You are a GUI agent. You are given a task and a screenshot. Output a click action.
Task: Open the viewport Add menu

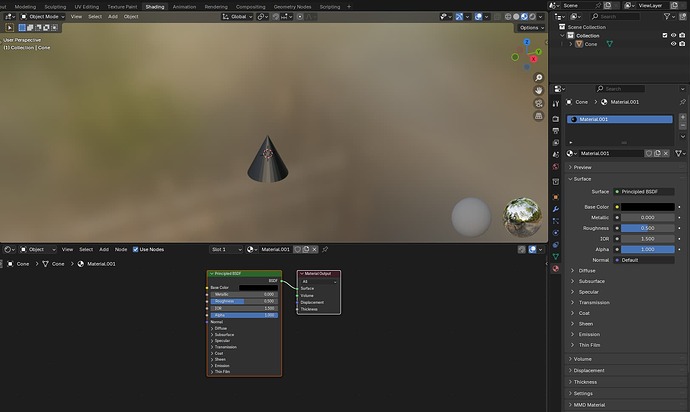tap(113, 17)
